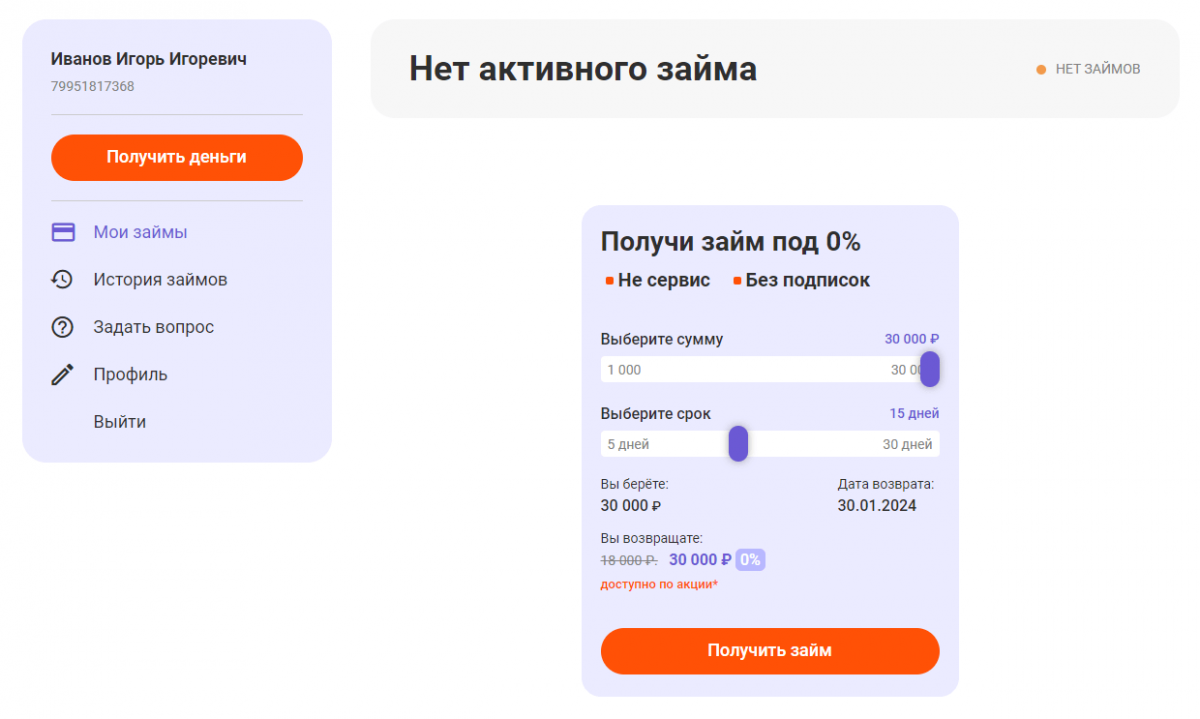Click the question mark icon
The width and height of the screenshot is (1200, 719).
63,327
